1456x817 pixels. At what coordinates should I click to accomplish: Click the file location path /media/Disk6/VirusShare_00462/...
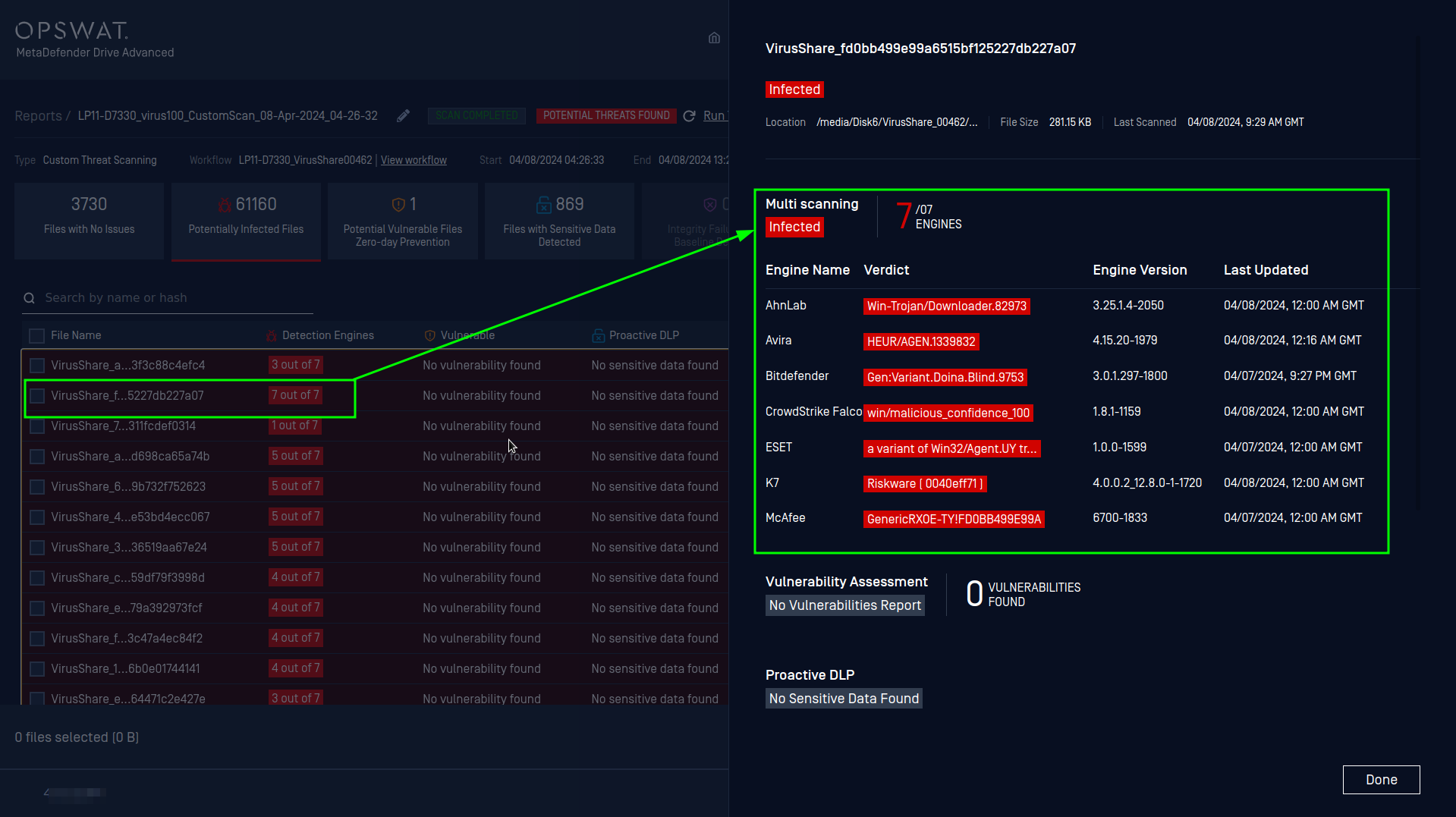pos(897,122)
